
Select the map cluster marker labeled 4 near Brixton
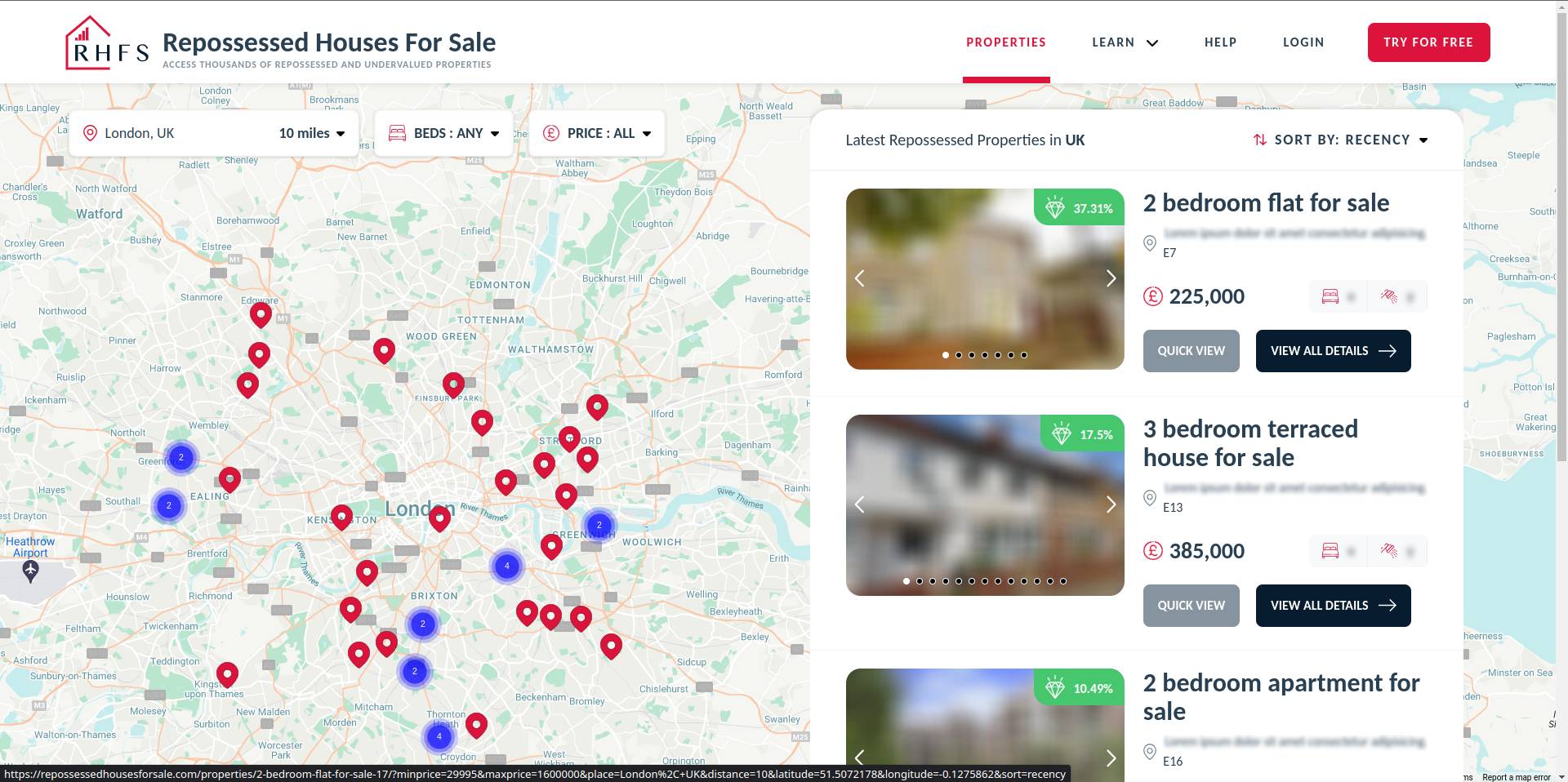pos(506,565)
